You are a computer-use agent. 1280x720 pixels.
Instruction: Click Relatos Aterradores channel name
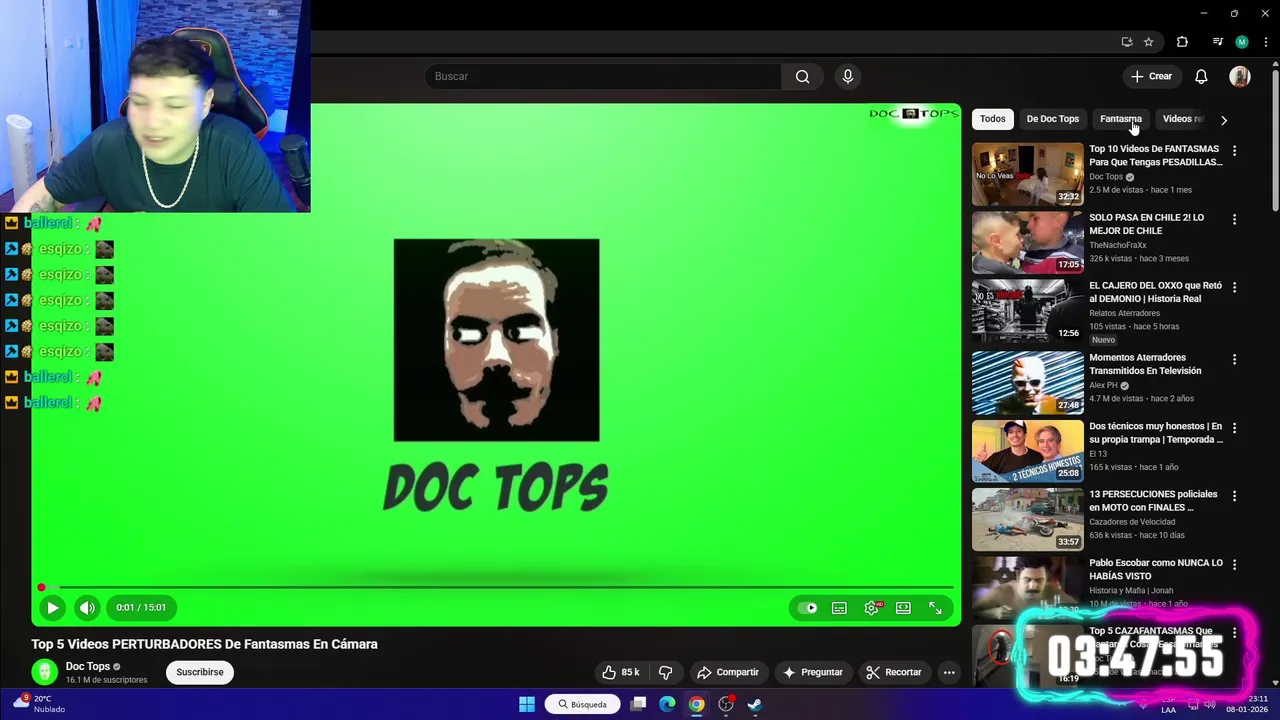click(x=1124, y=313)
